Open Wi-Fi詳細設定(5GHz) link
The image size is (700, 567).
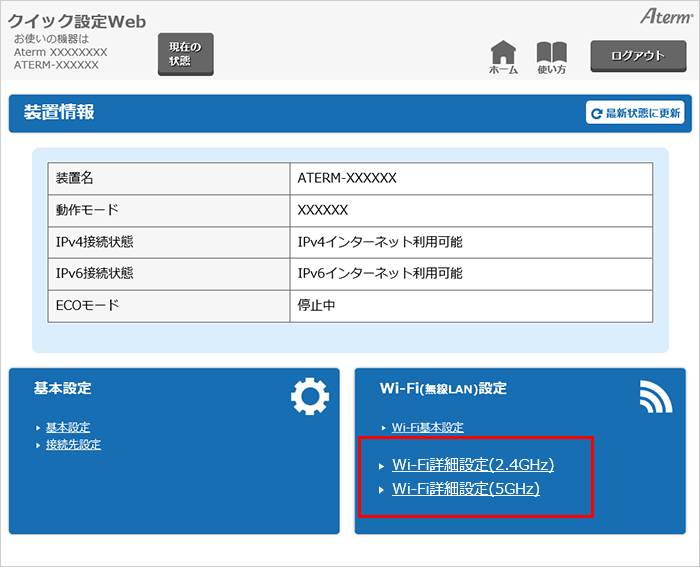[466, 489]
